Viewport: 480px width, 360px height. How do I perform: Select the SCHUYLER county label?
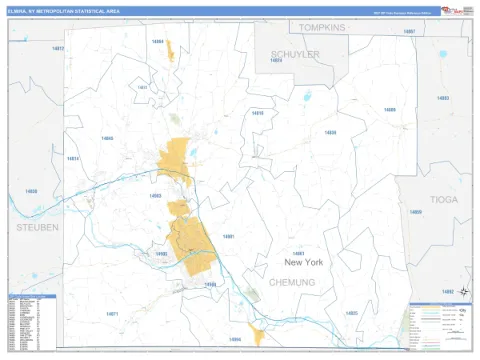tap(295, 54)
